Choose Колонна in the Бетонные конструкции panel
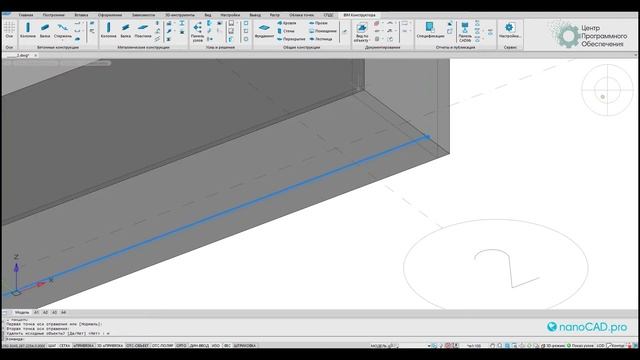 pos(28,30)
